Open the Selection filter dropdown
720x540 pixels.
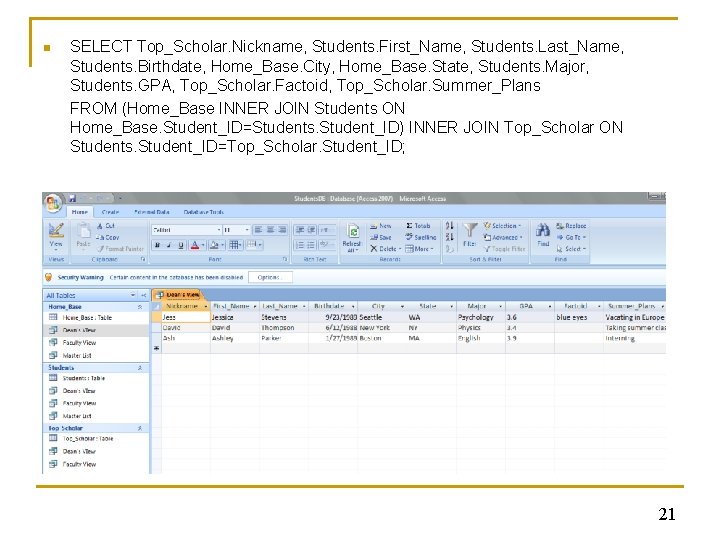click(503, 226)
